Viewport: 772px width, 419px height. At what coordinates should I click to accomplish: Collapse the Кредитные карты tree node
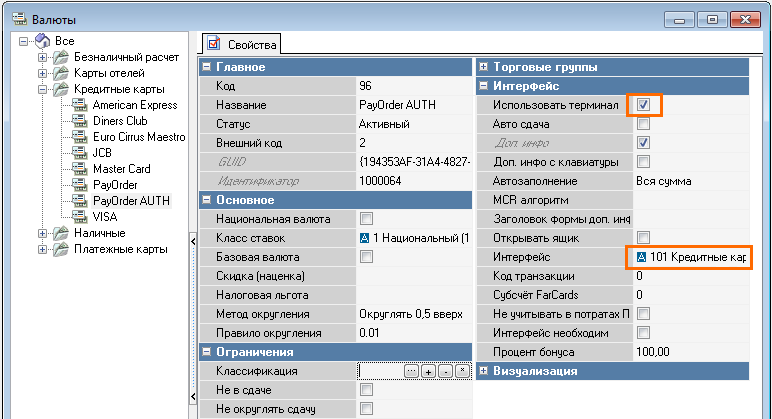point(43,89)
